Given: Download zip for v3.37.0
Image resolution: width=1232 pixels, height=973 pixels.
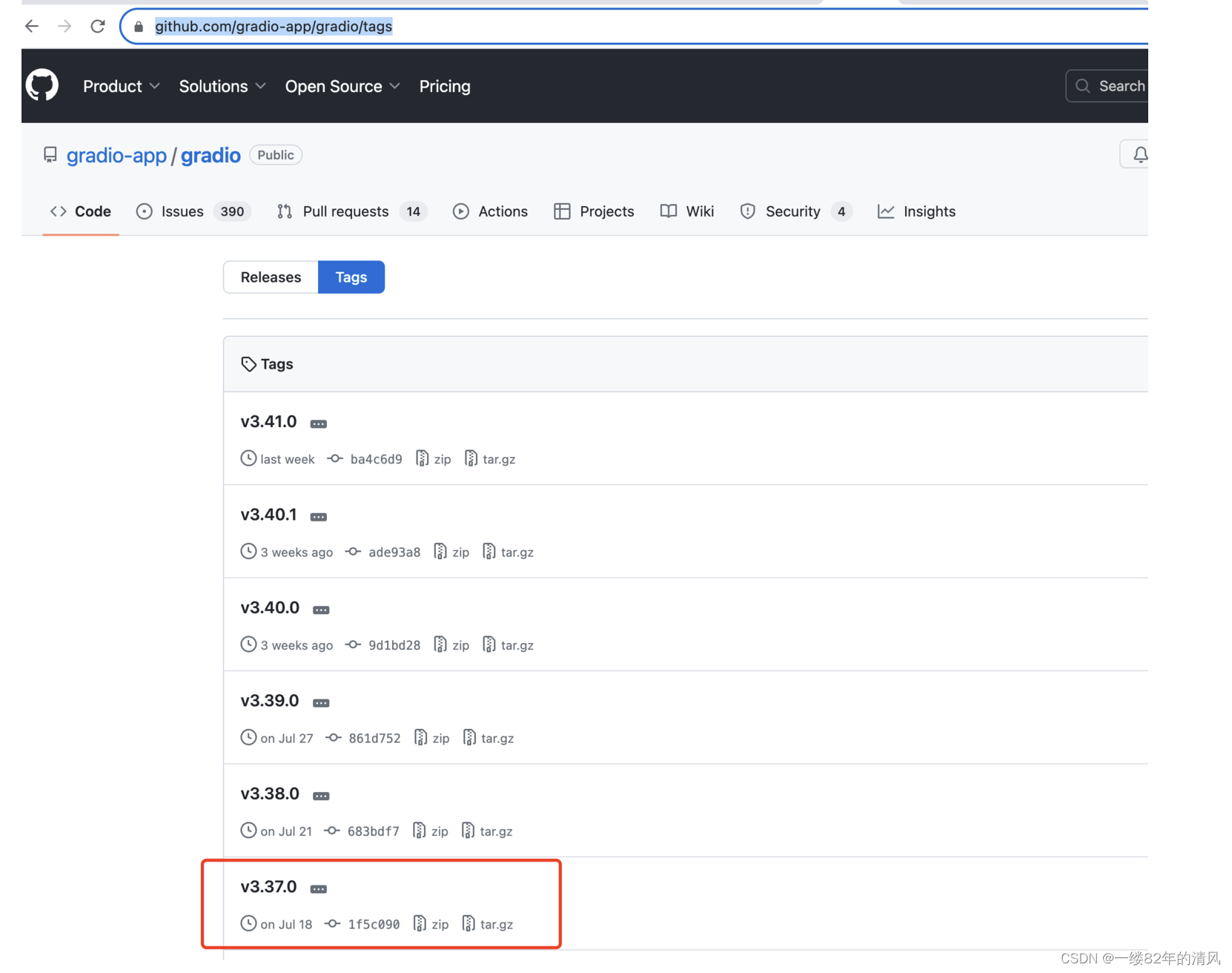Looking at the screenshot, I should tap(431, 924).
